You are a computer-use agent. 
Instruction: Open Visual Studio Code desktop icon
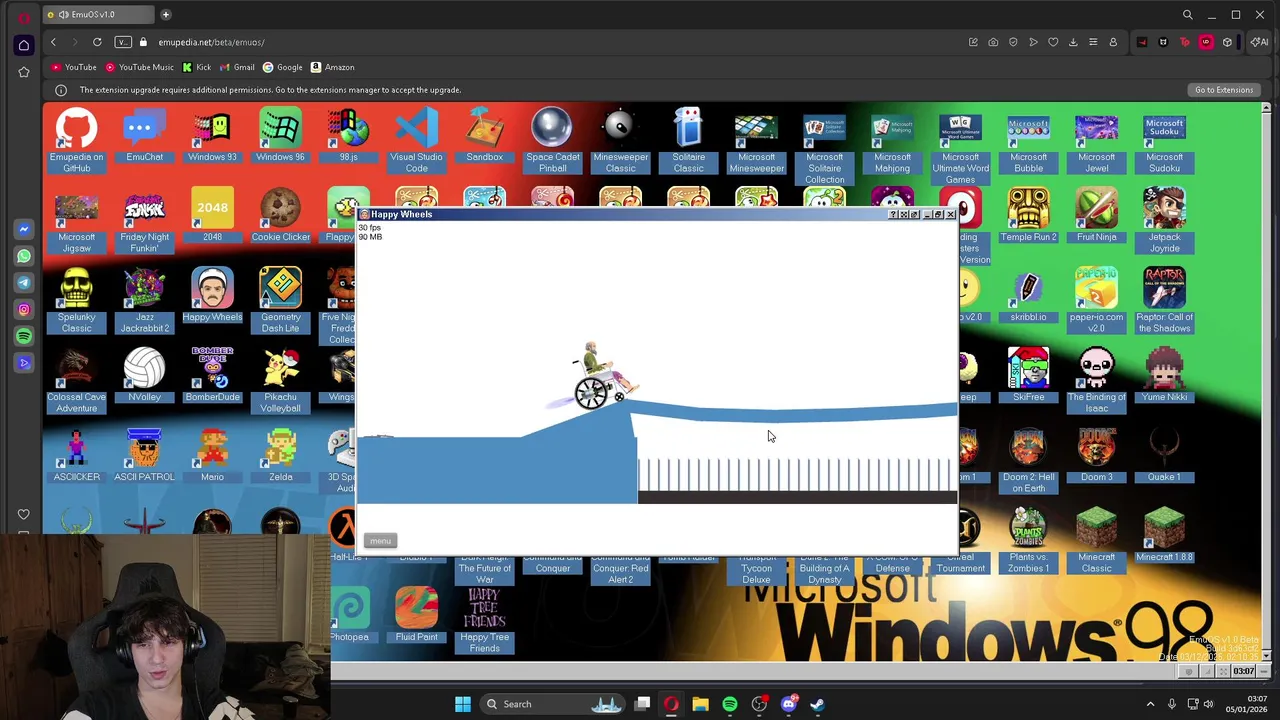pos(416,140)
